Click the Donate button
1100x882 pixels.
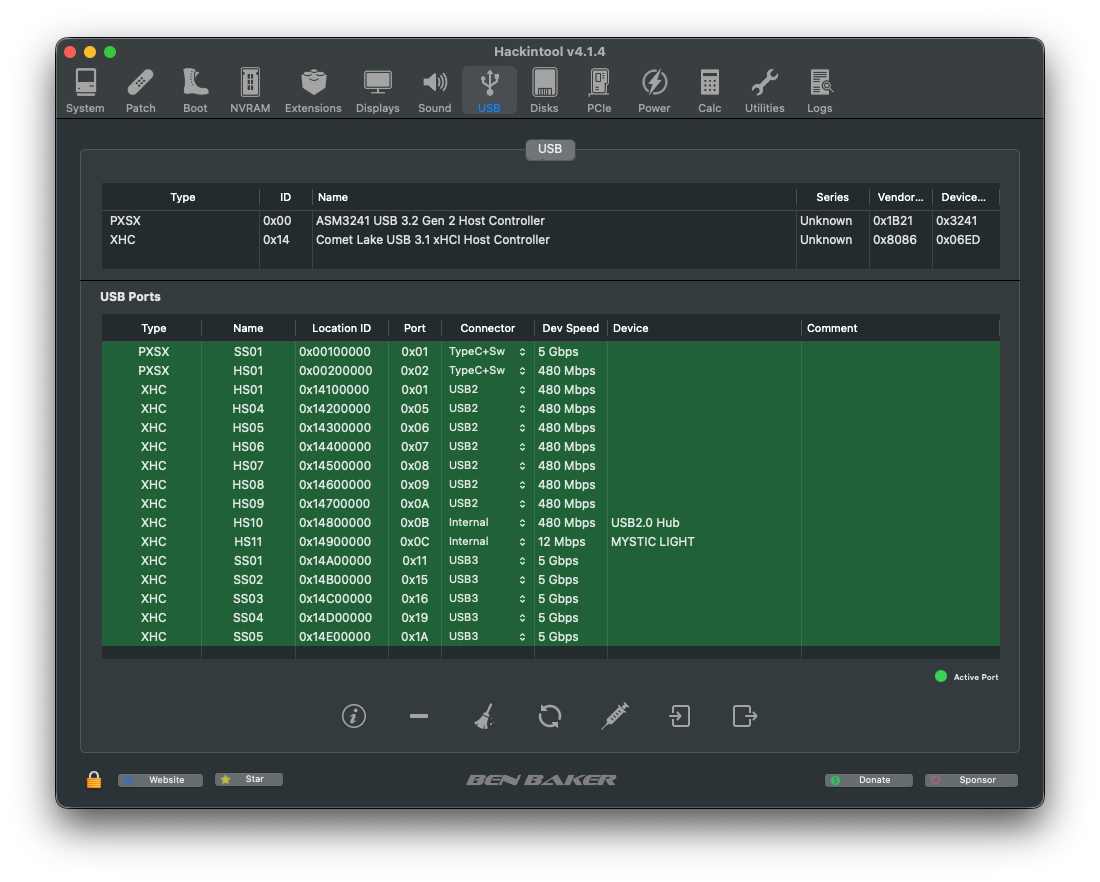click(869, 780)
